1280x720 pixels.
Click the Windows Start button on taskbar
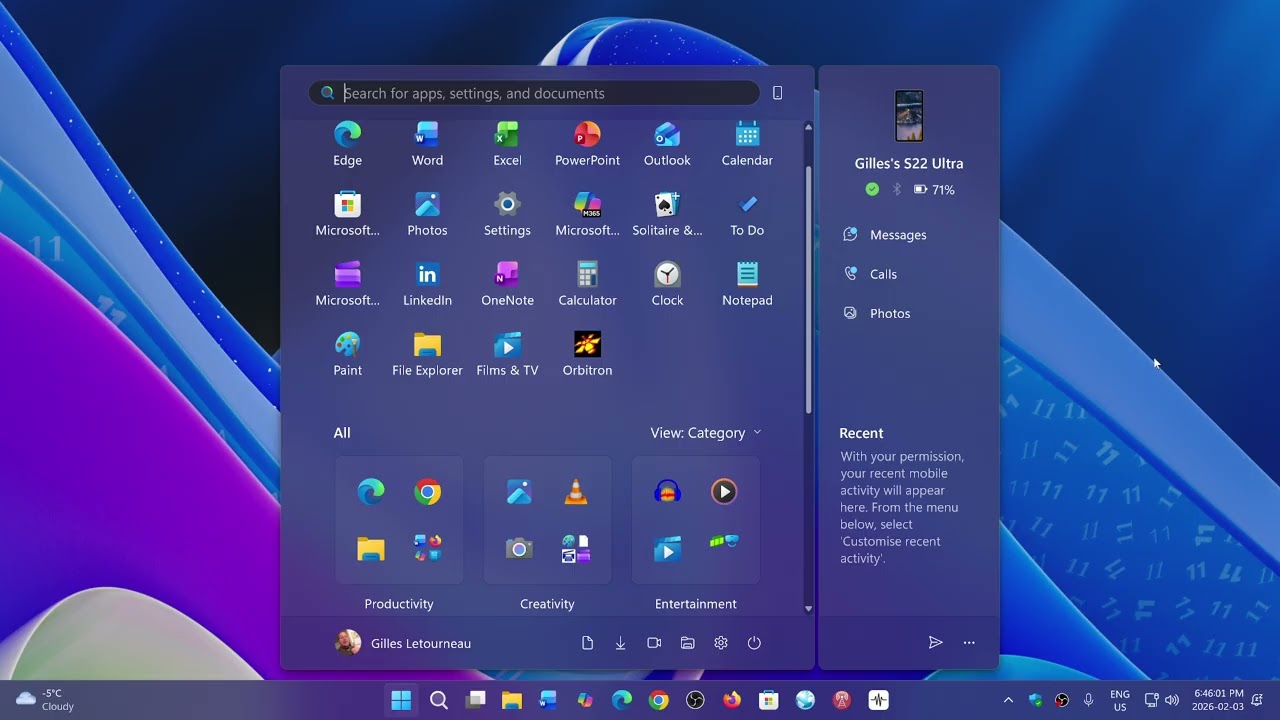401,700
